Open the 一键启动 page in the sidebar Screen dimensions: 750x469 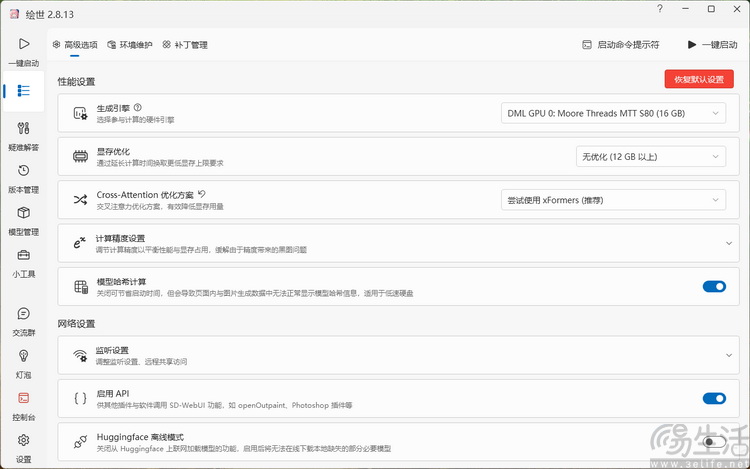(23, 51)
